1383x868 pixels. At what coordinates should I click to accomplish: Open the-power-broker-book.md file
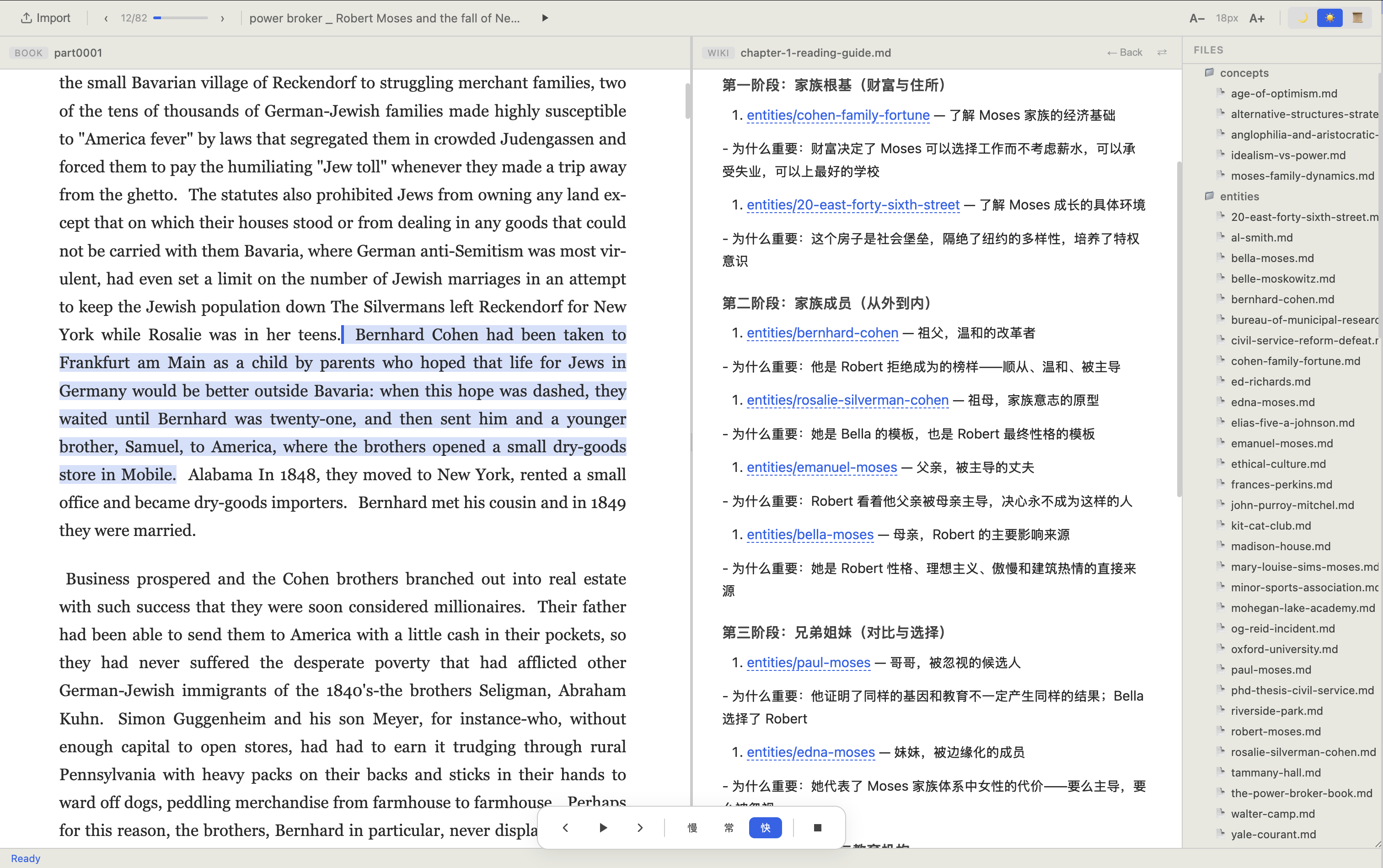coord(1301,793)
